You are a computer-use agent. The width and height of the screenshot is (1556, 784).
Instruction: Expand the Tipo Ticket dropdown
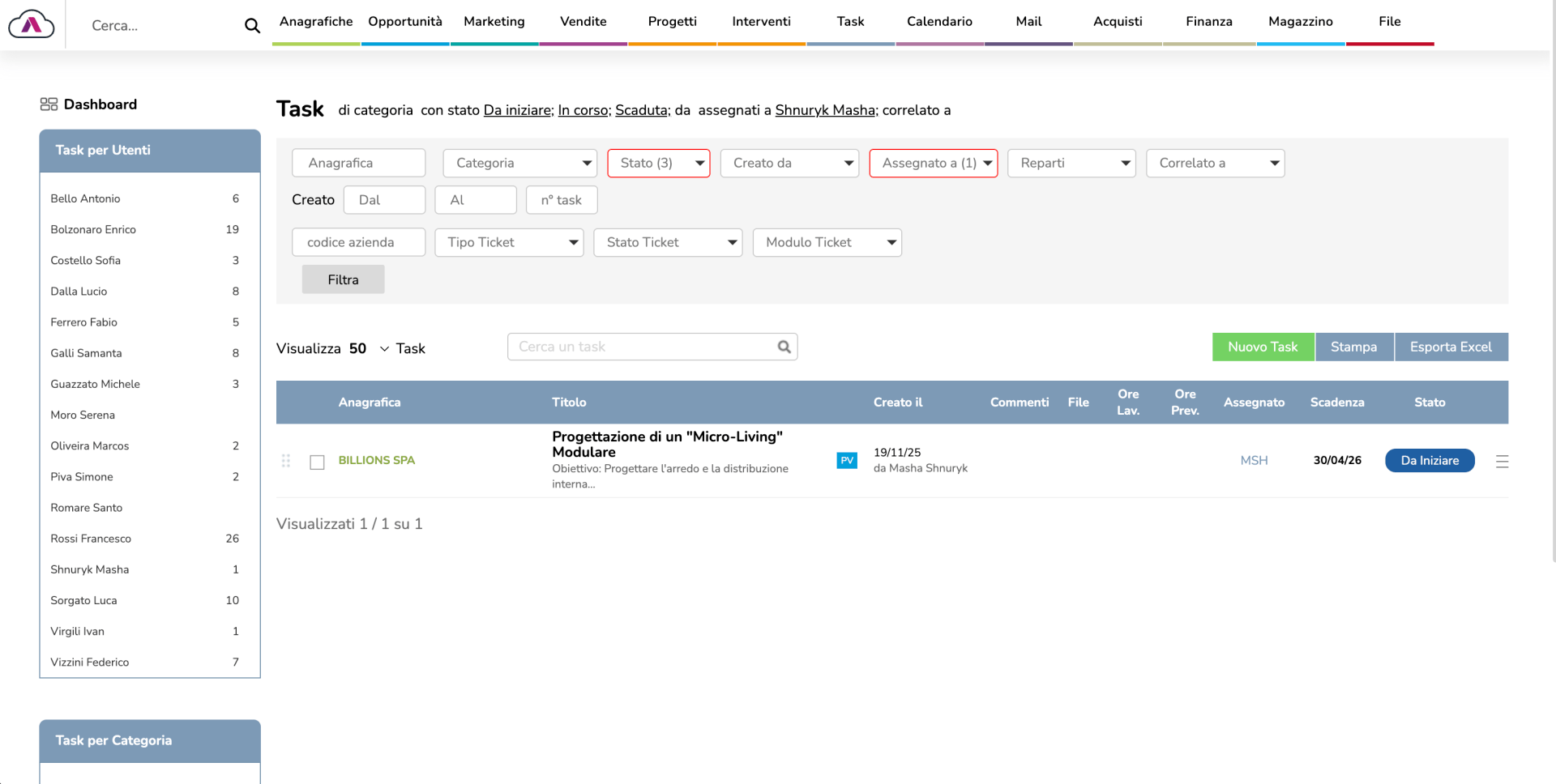(509, 242)
